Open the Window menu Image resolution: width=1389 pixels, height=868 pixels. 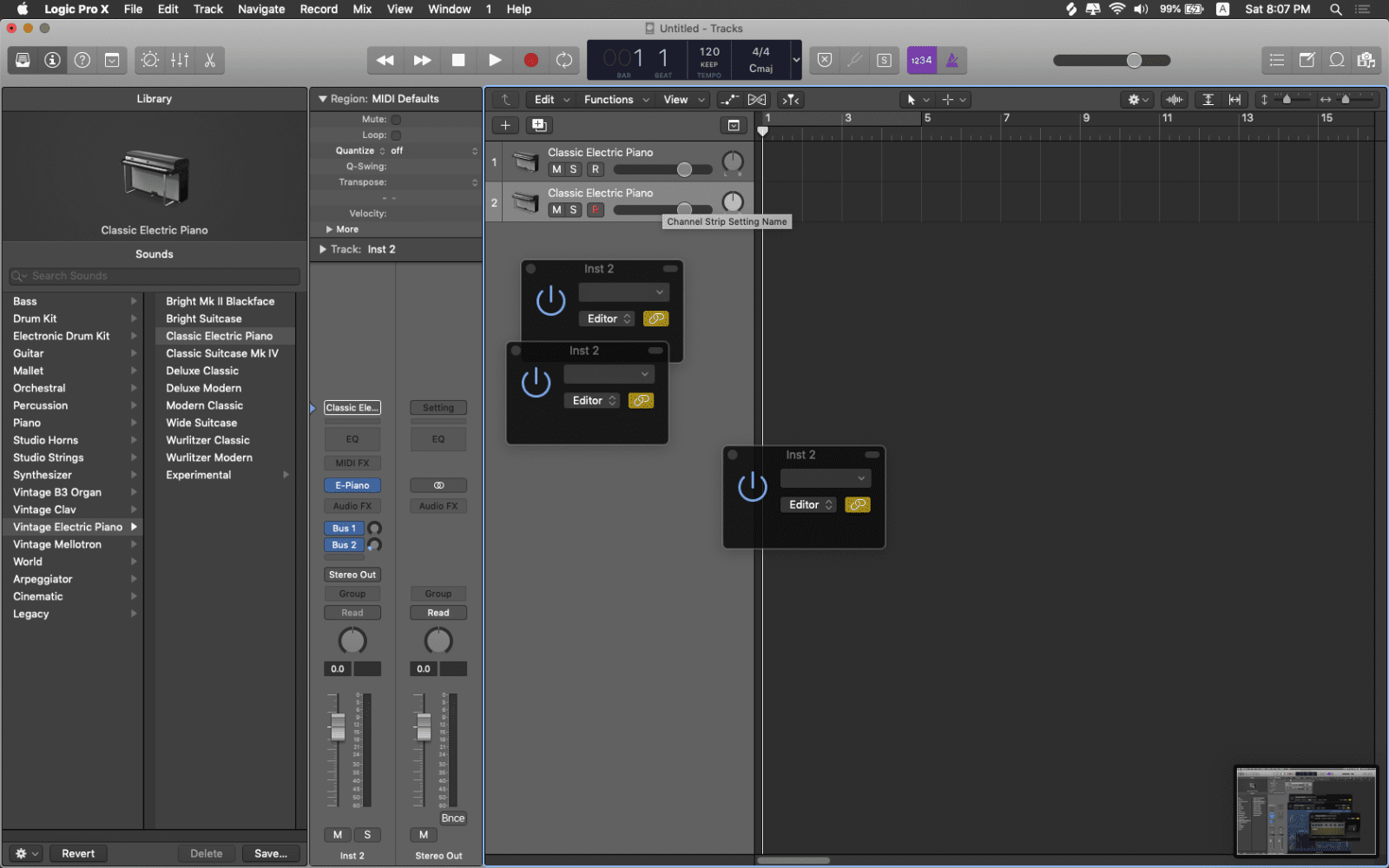(450, 9)
